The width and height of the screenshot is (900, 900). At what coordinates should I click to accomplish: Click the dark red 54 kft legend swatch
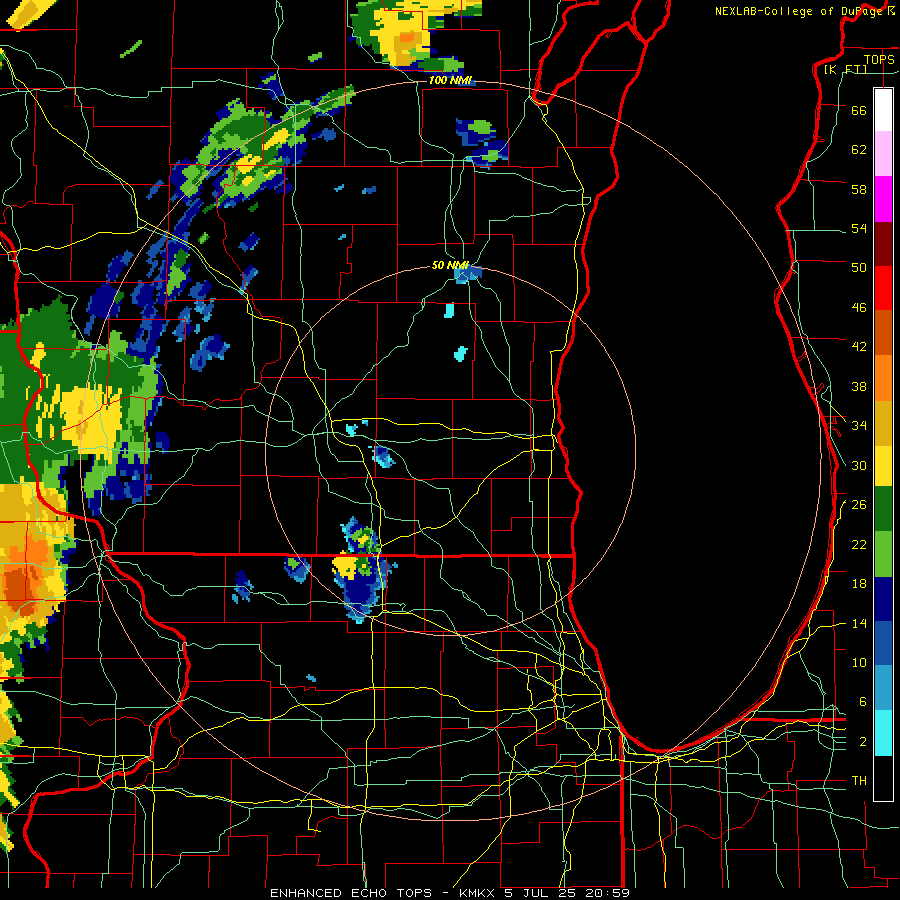[x=883, y=243]
